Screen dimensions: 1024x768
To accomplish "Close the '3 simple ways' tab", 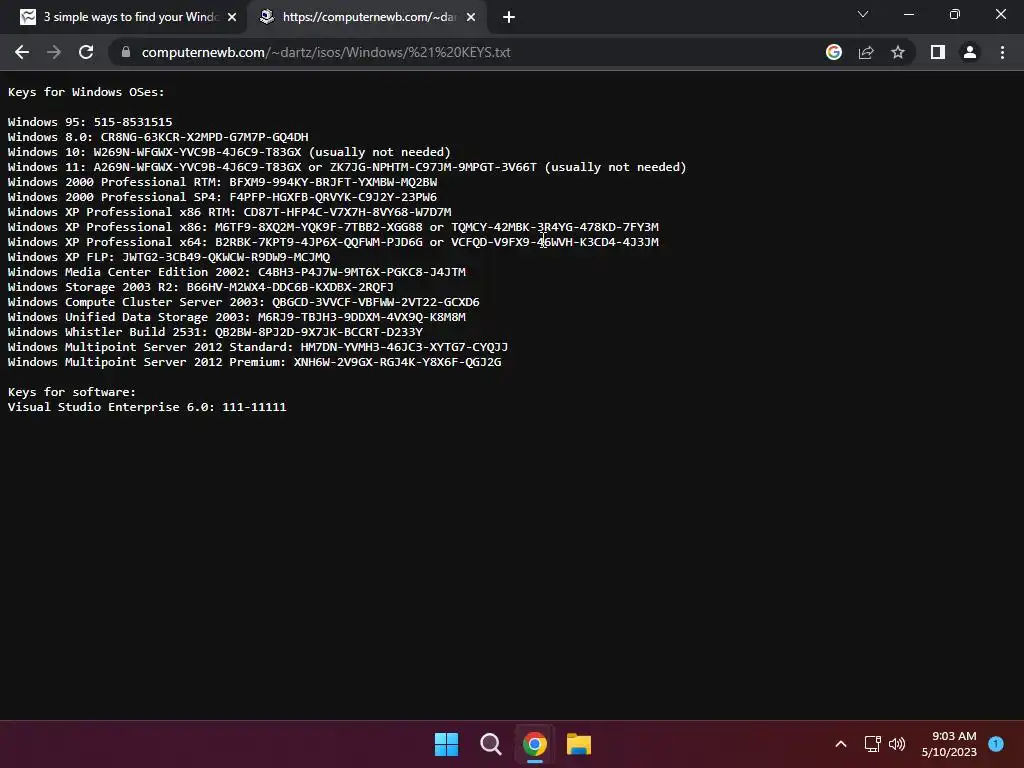I will [x=232, y=17].
